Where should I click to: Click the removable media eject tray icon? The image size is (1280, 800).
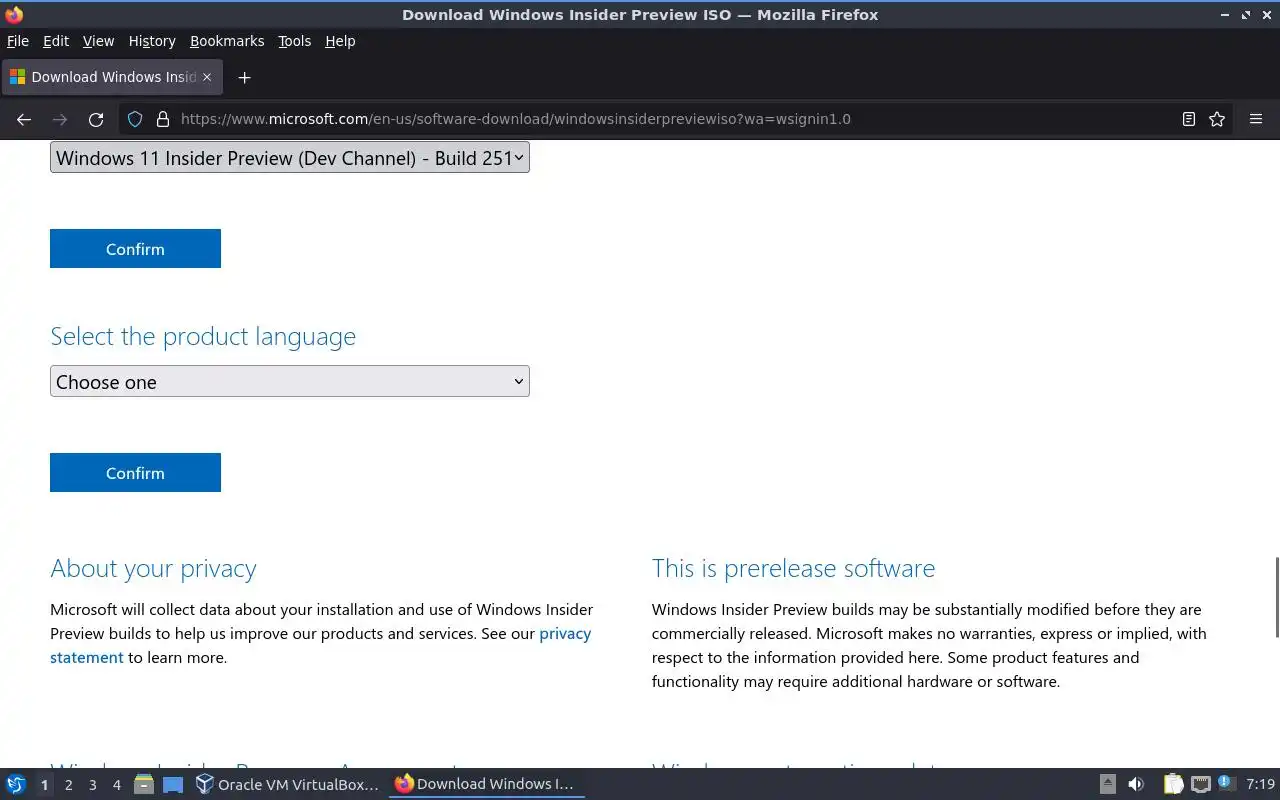(x=1108, y=785)
